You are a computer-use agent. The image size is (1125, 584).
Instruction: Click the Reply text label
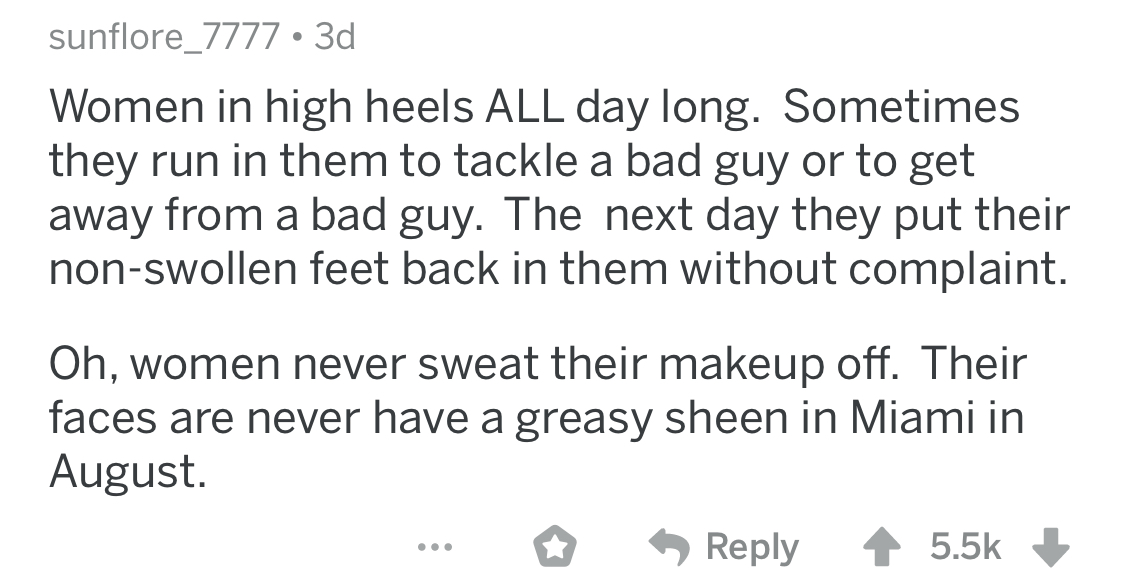(752, 546)
